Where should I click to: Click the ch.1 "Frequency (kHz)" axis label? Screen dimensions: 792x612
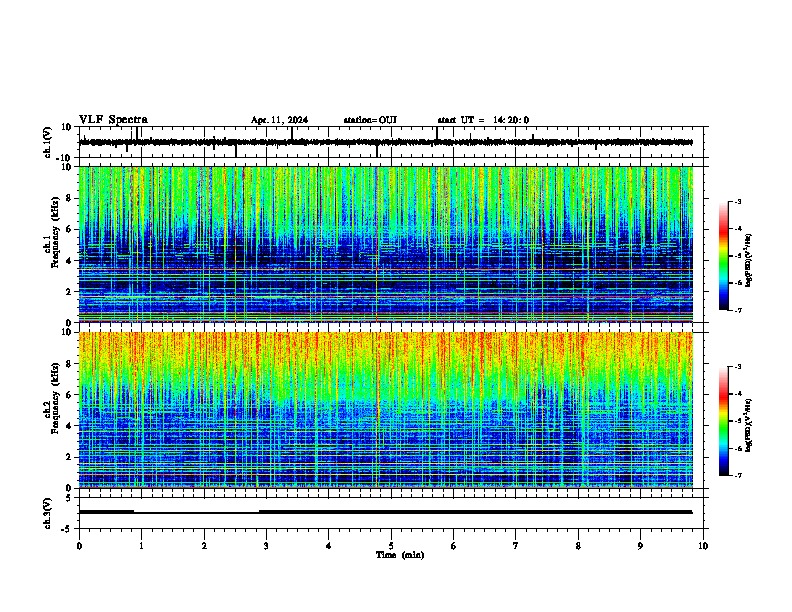(55, 233)
